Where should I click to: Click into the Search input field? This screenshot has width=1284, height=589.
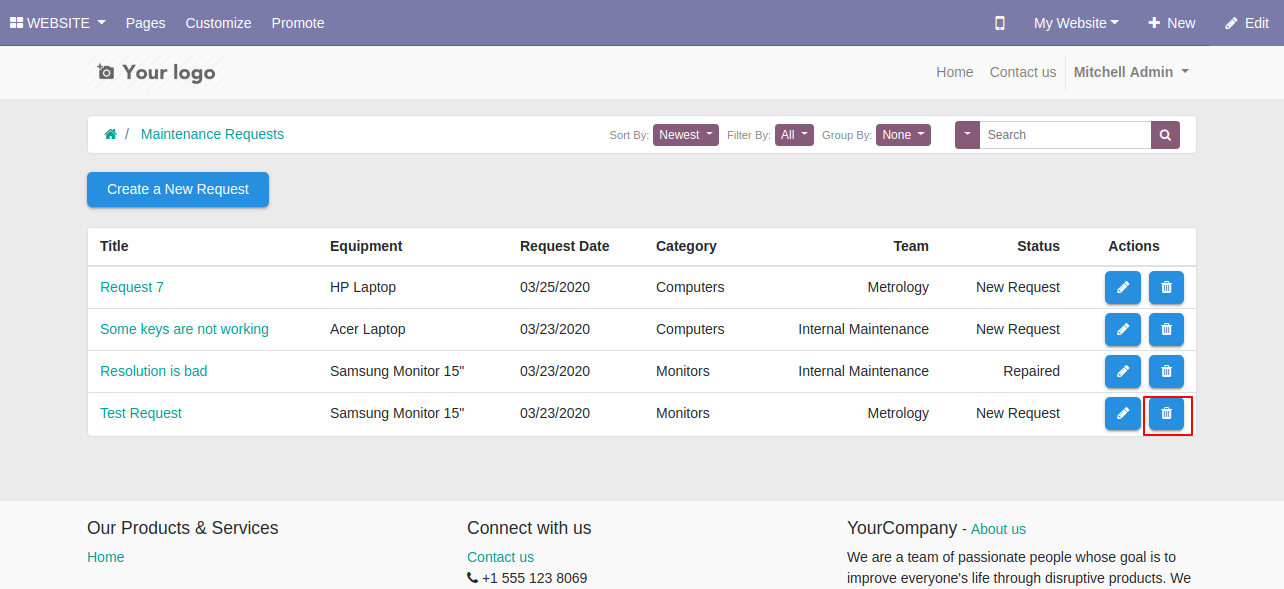click(1065, 135)
